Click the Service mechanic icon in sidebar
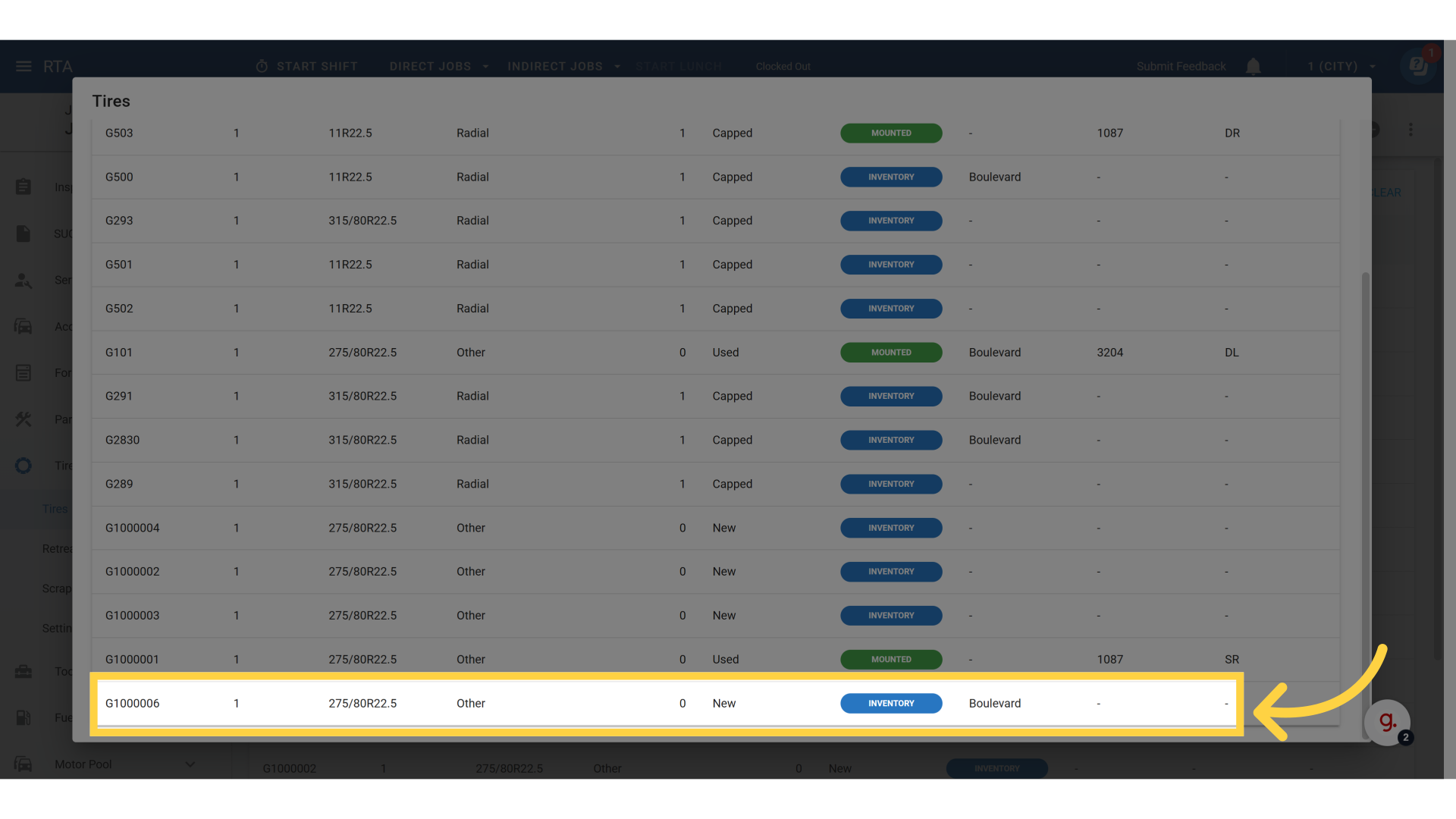 tap(24, 281)
